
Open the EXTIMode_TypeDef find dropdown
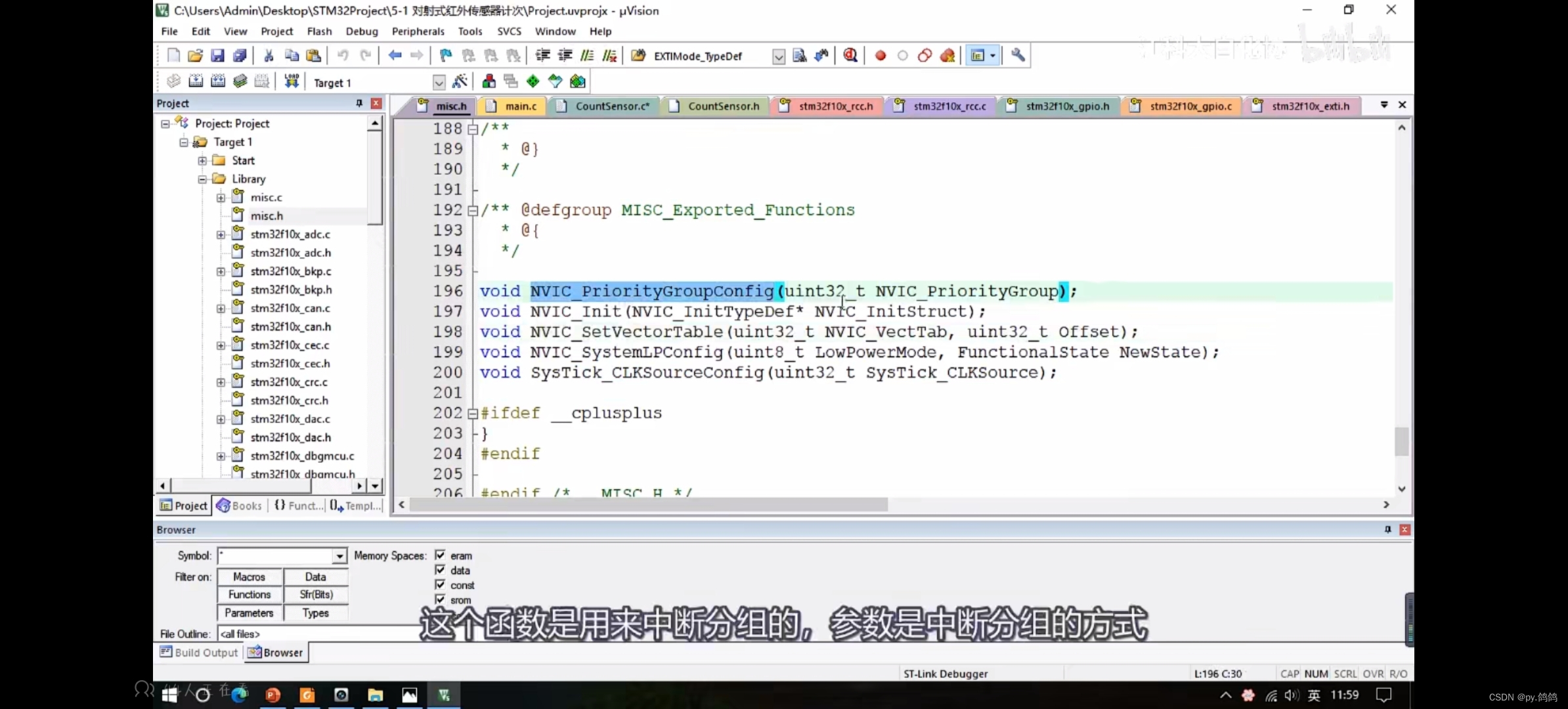coord(778,56)
